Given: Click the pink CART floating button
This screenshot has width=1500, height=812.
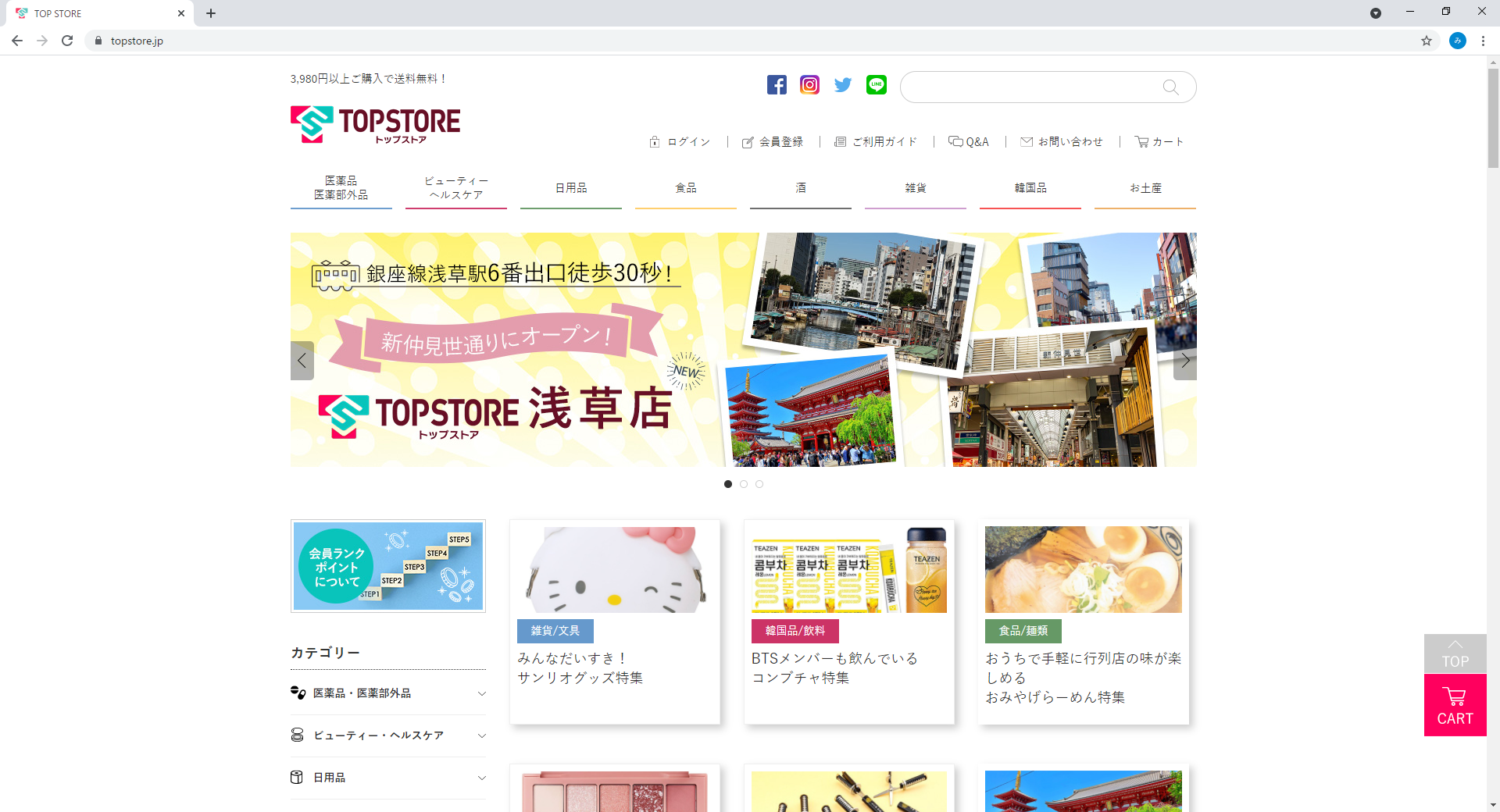Looking at the screenshot, I should tap(1455, 706).
